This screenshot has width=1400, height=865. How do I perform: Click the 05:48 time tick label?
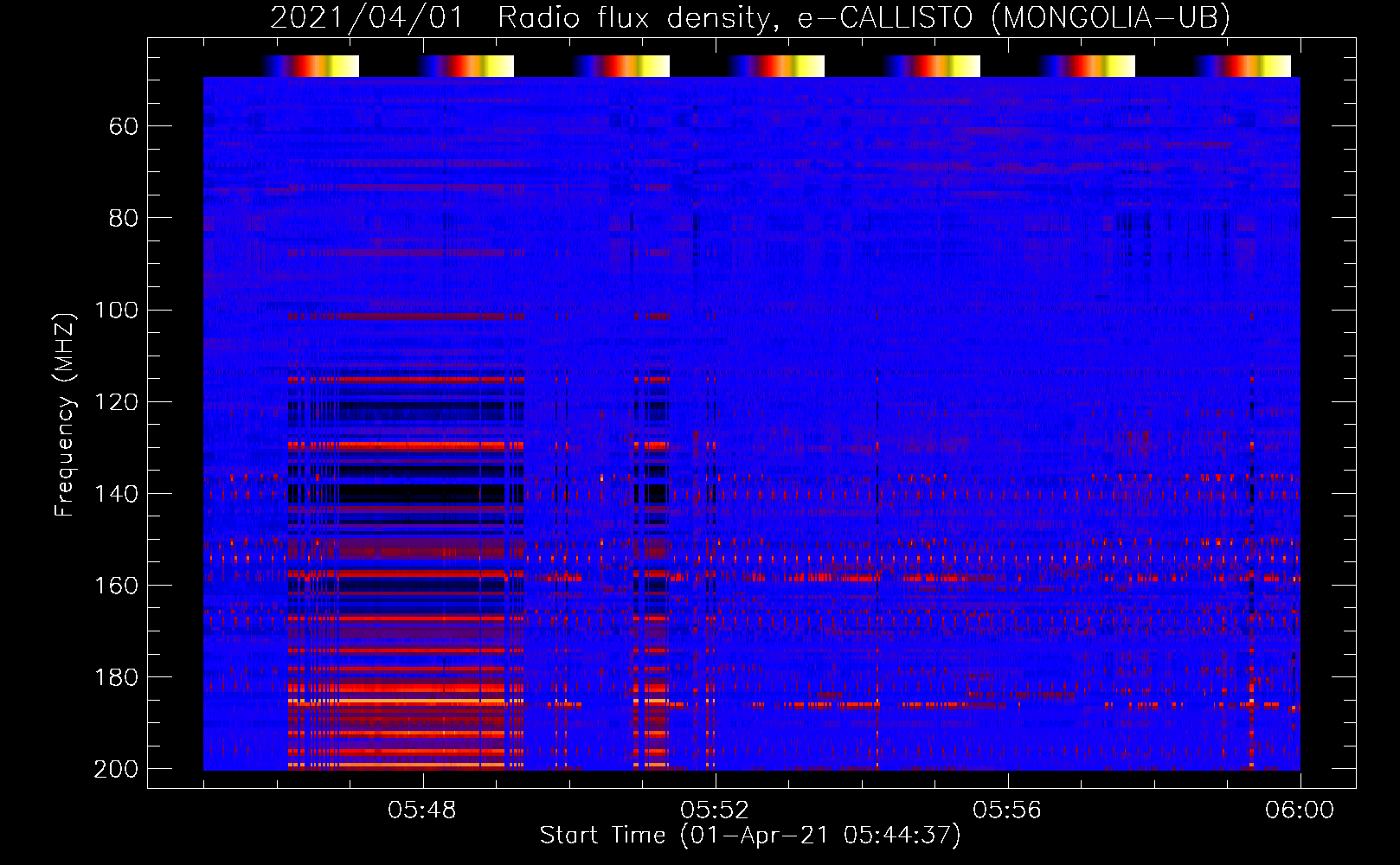[422, 811]
